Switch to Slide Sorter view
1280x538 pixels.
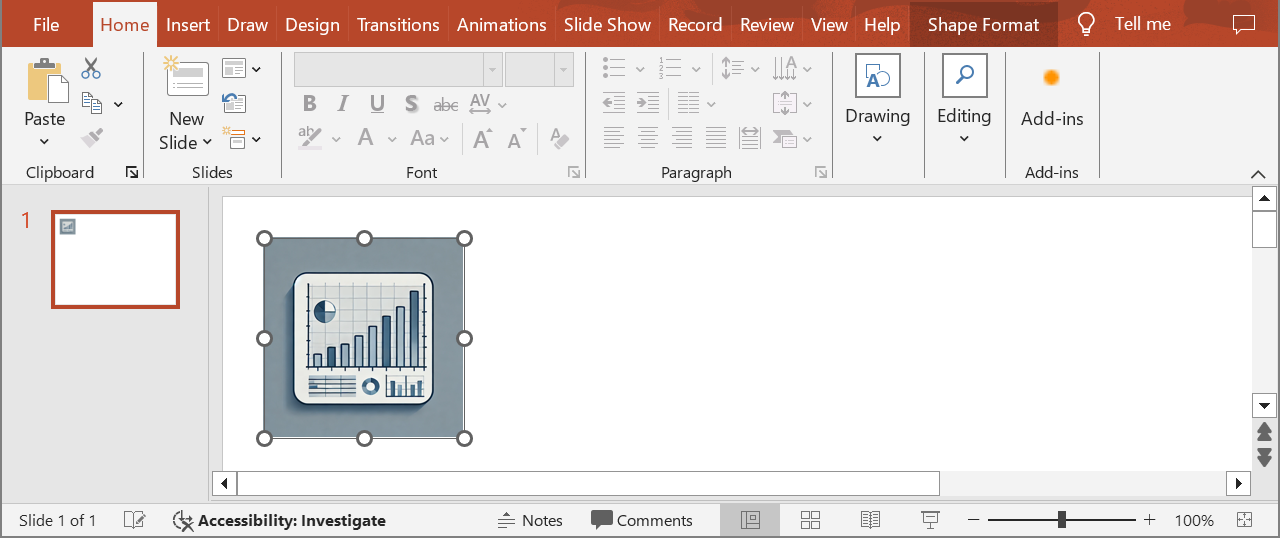[x=810, y=520]
